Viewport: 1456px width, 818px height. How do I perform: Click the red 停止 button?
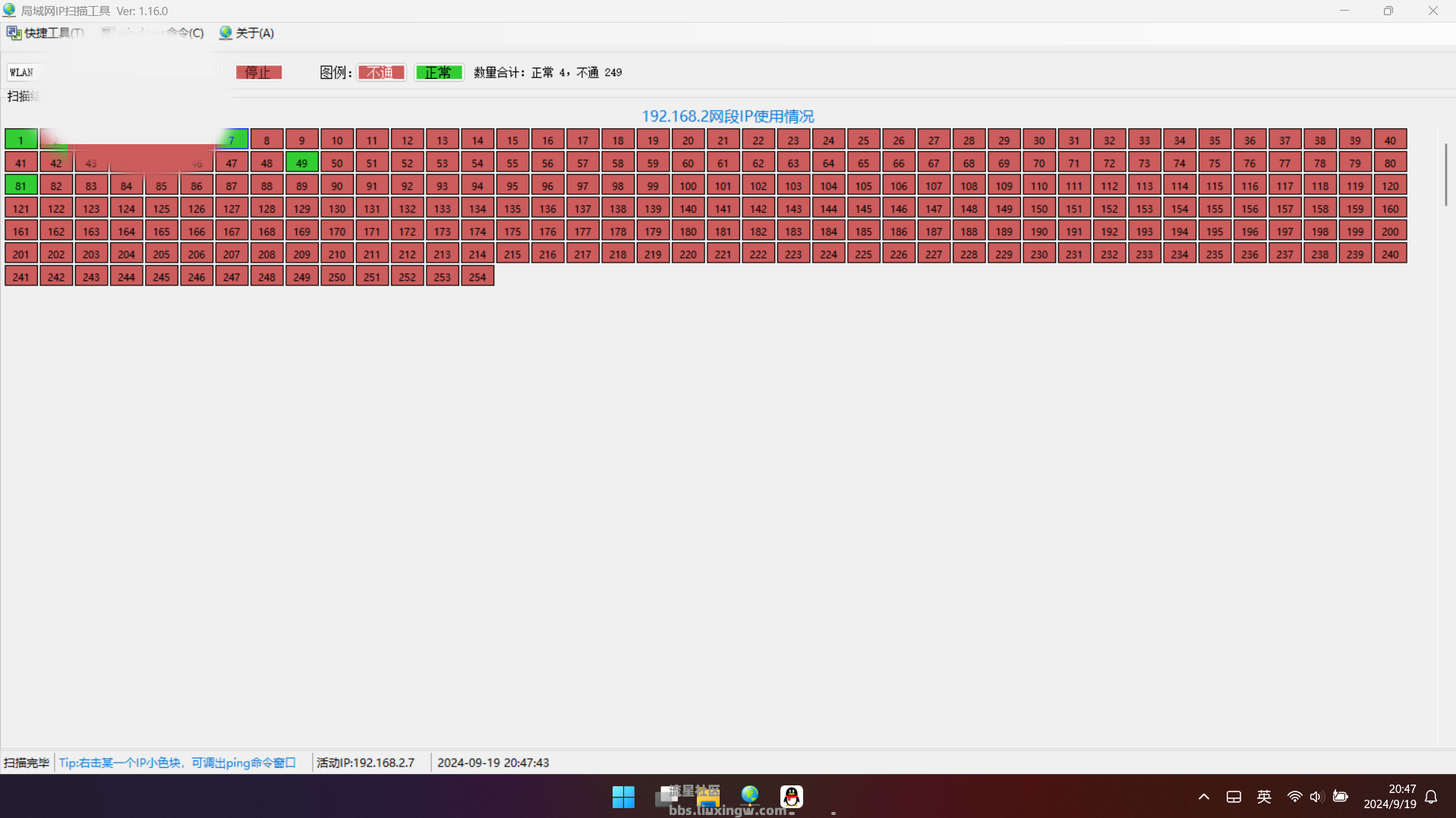(259, 72)
